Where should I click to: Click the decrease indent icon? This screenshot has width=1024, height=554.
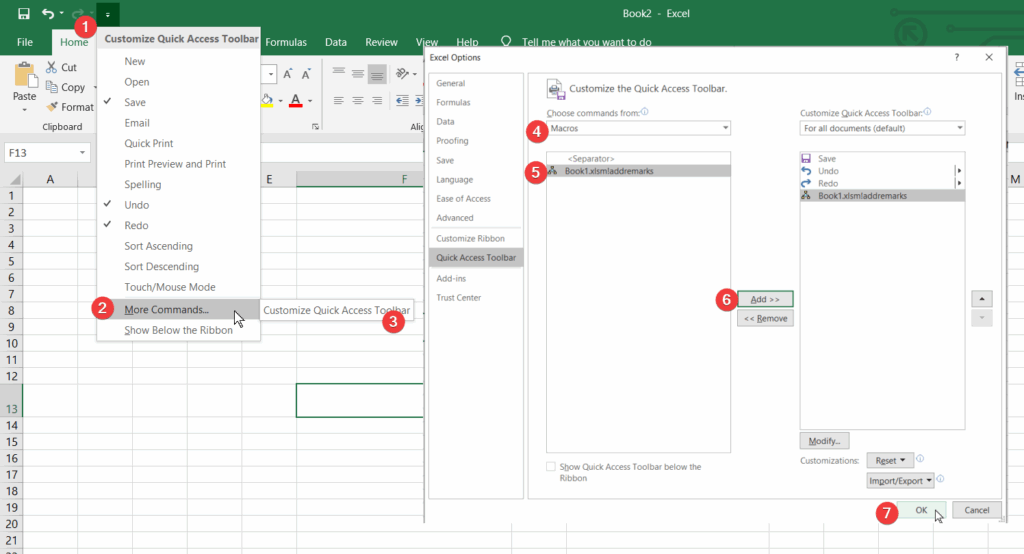(x=403, y=101)
